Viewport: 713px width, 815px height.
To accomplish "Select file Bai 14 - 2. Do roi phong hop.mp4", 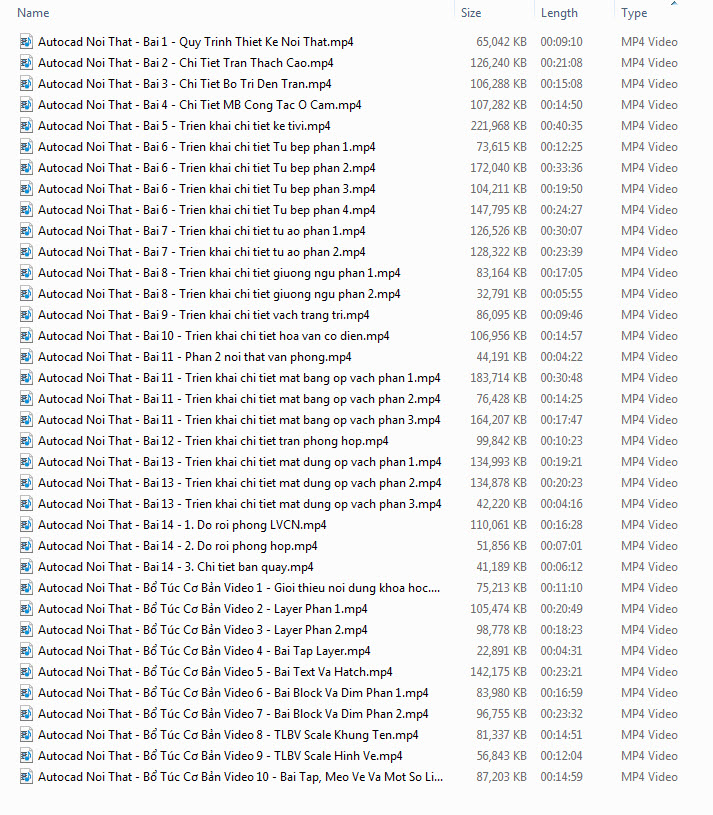I will click(178, 546).
